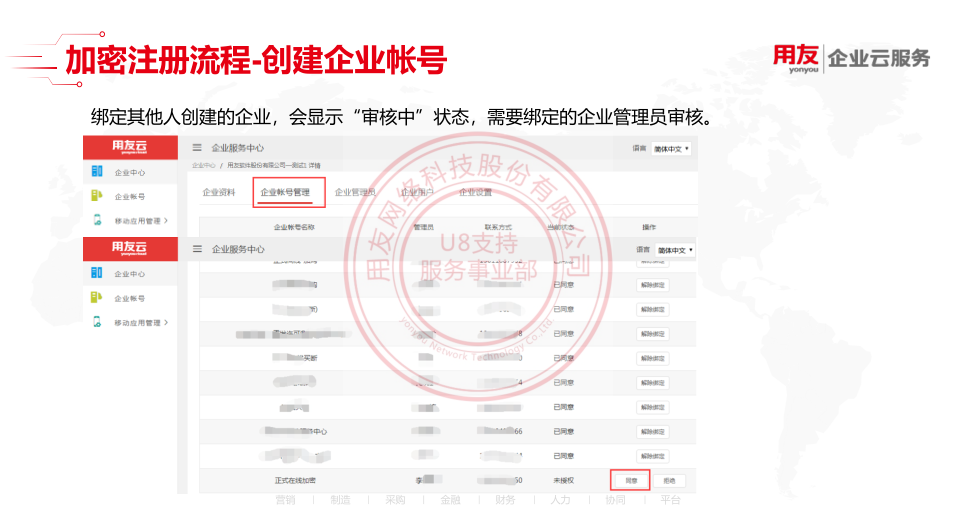Screen dimensions: 956x531
Task: Click 解除绑定 in the row ending 买断
Action: point(652,358)
